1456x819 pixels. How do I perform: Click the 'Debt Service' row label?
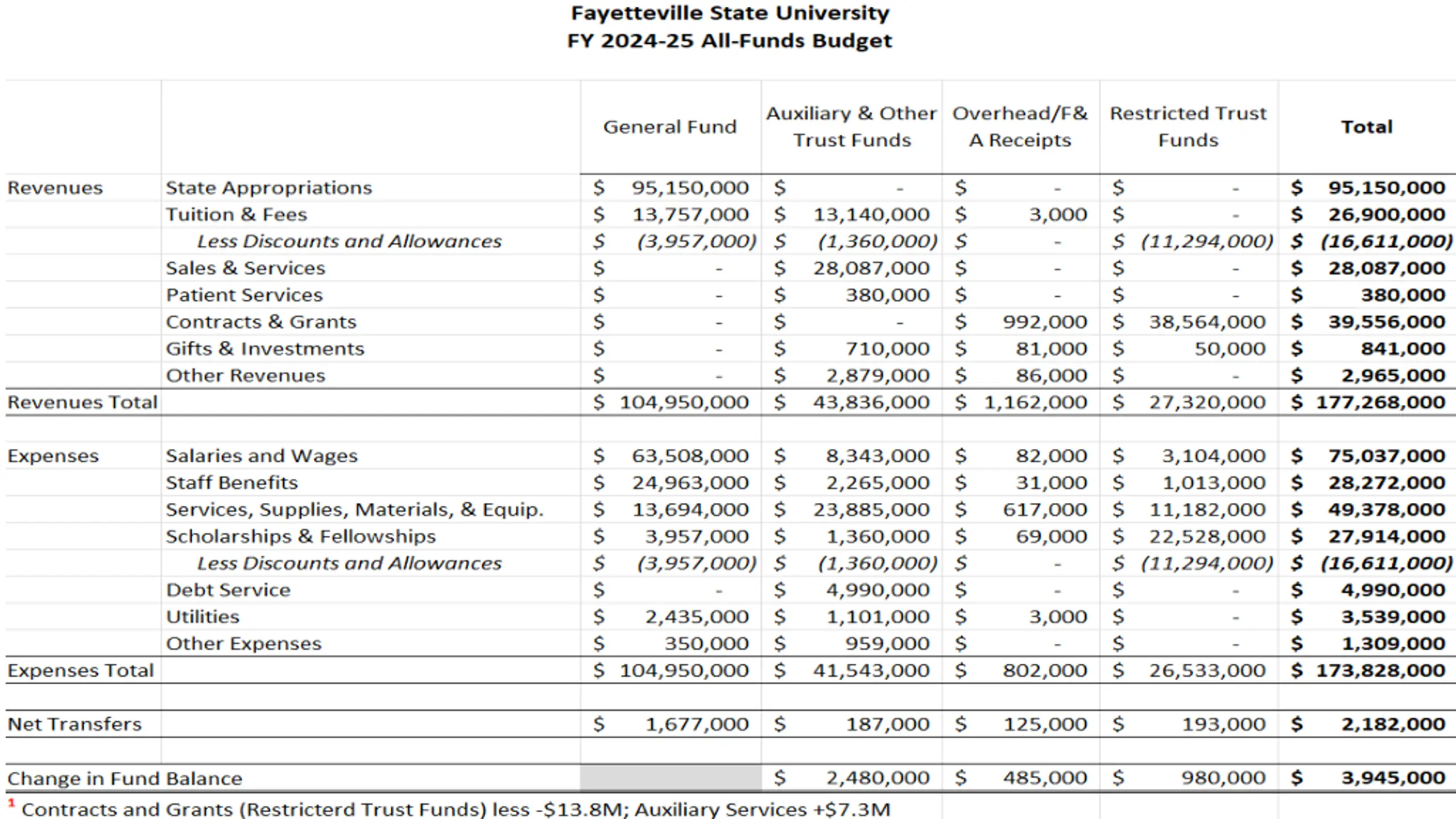point(228,590)
